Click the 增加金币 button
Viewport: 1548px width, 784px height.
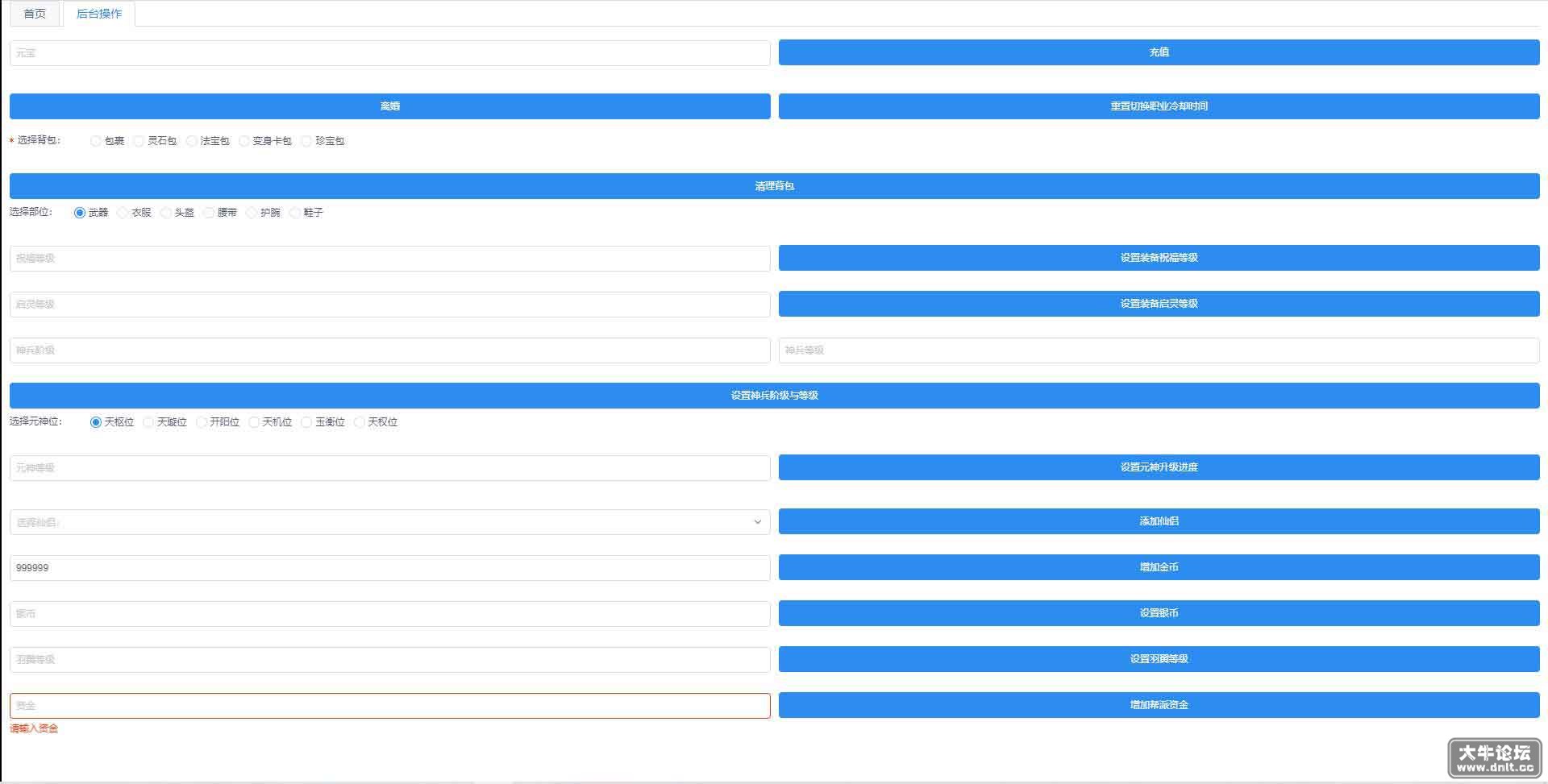[1159, 567]
